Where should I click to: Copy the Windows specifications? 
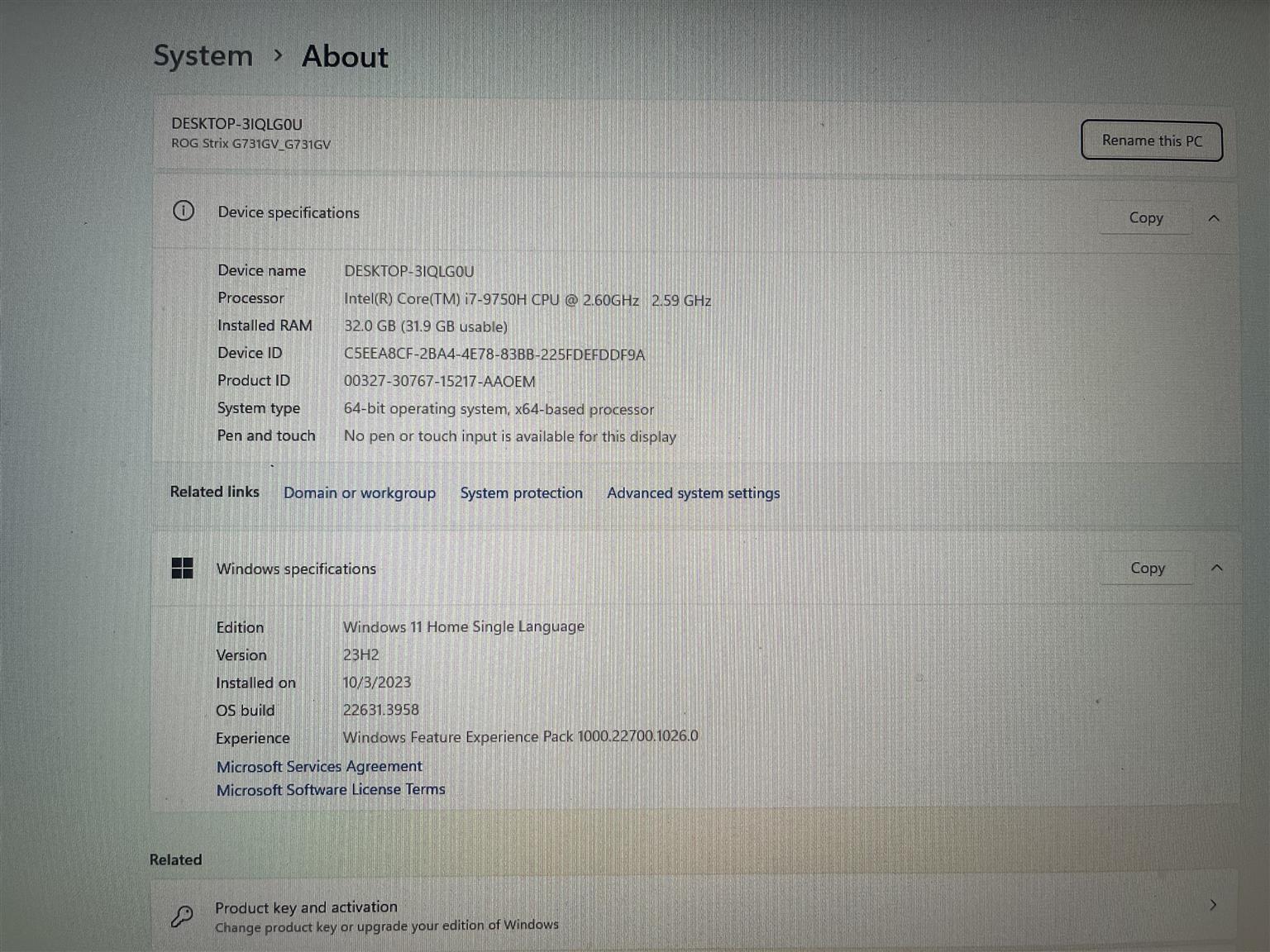(1147, 568)
